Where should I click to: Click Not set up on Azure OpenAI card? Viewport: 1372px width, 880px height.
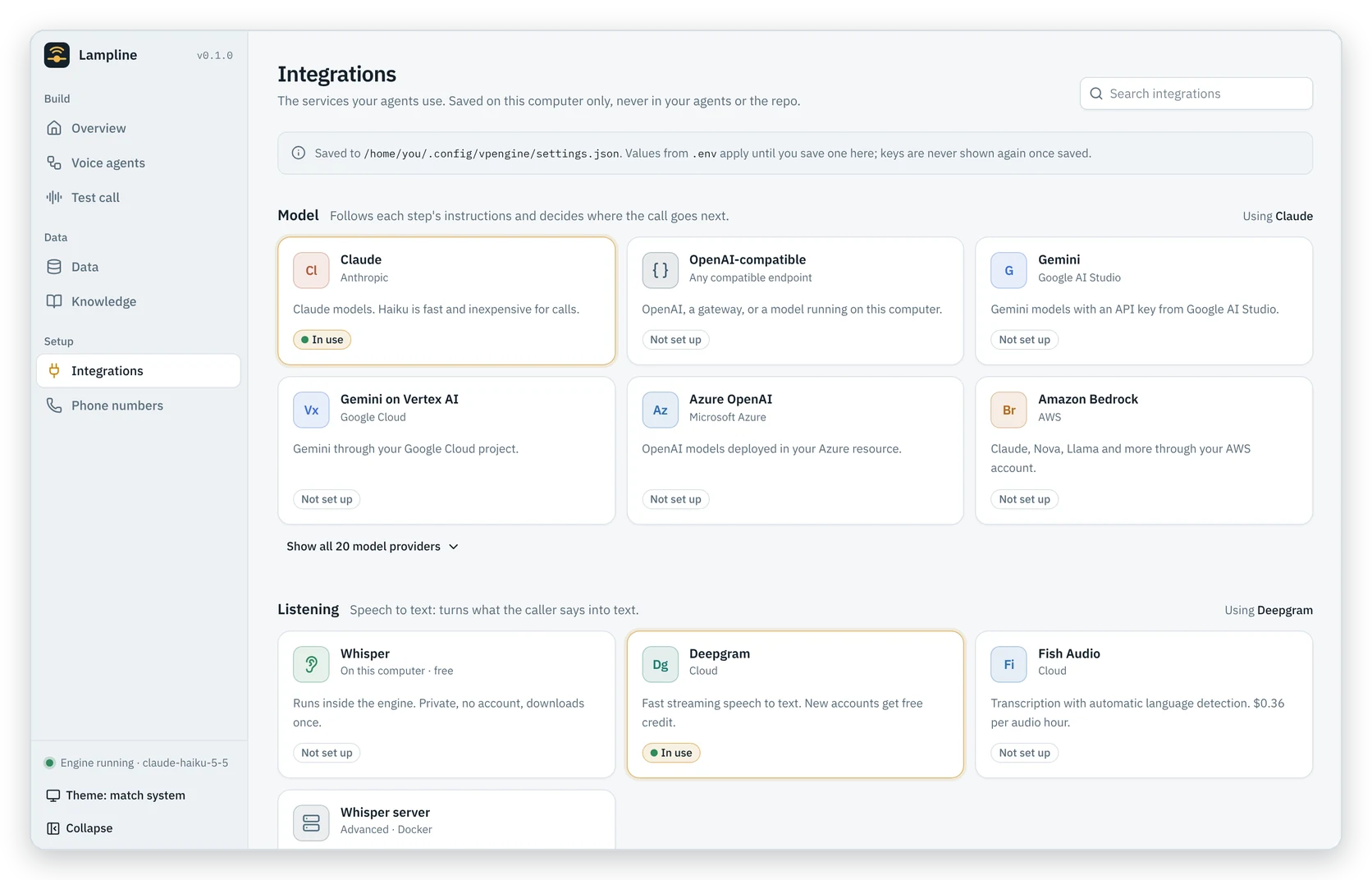[675, 499]
